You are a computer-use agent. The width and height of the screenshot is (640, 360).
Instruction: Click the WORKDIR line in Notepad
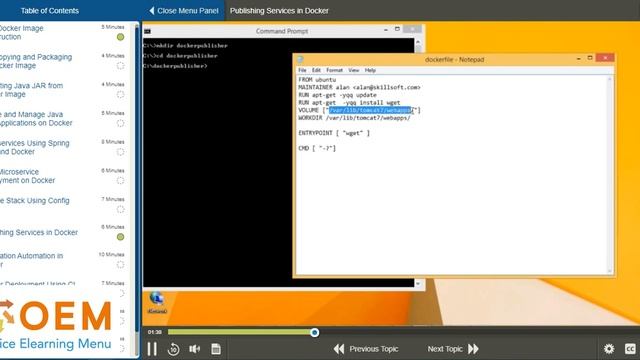click(x=354, y=118)
